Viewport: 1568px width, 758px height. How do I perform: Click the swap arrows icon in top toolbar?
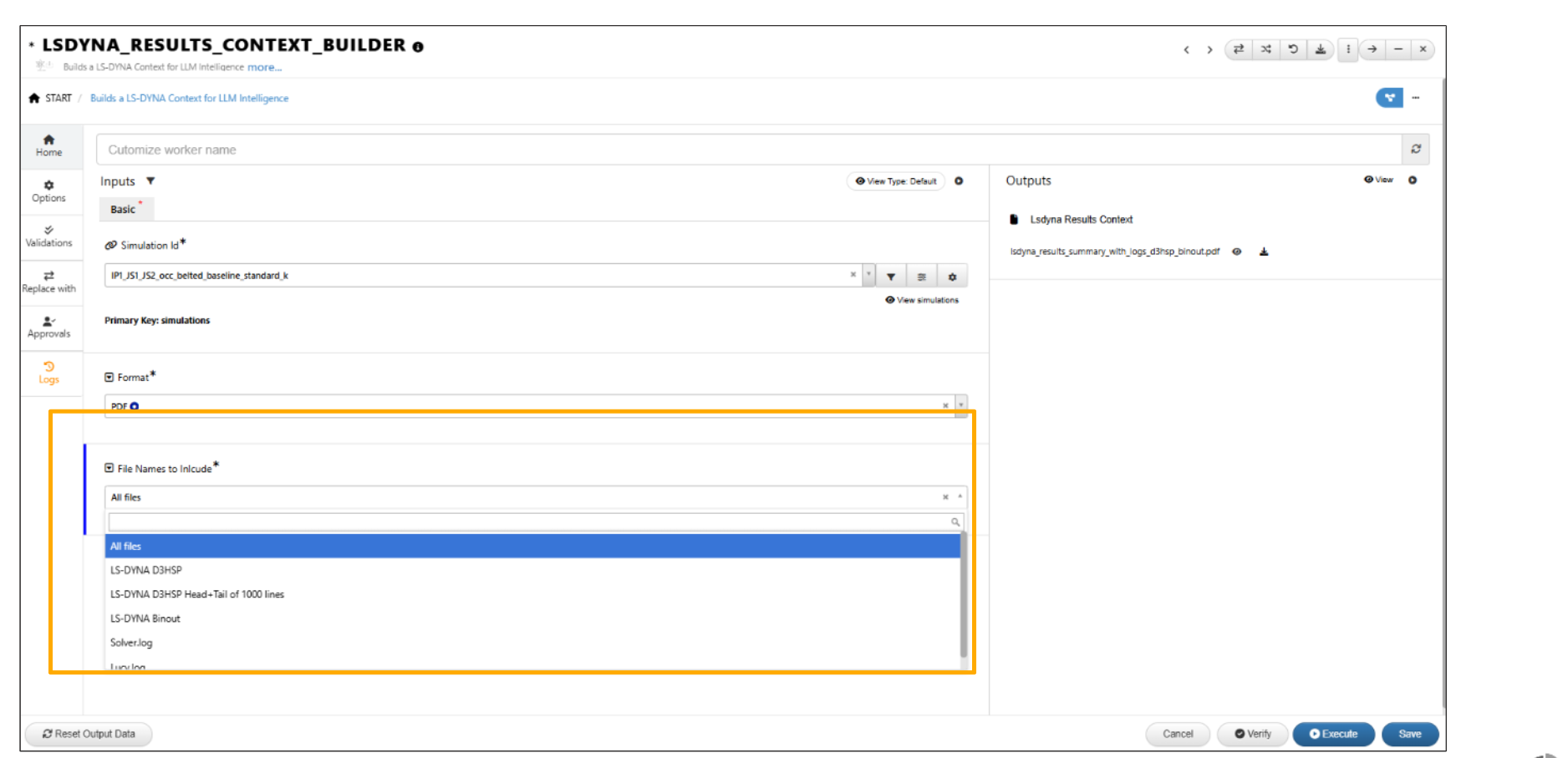pos(1239,49)
